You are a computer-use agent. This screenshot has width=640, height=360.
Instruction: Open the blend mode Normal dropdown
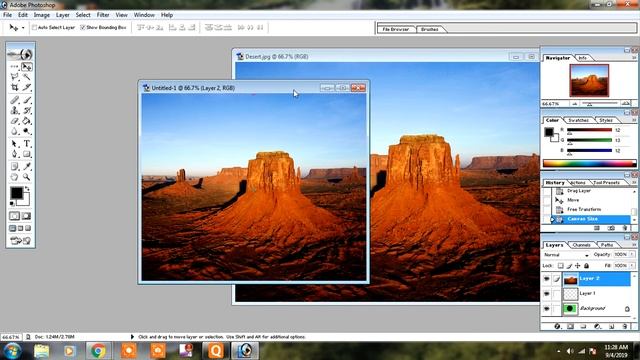(566, 255)
